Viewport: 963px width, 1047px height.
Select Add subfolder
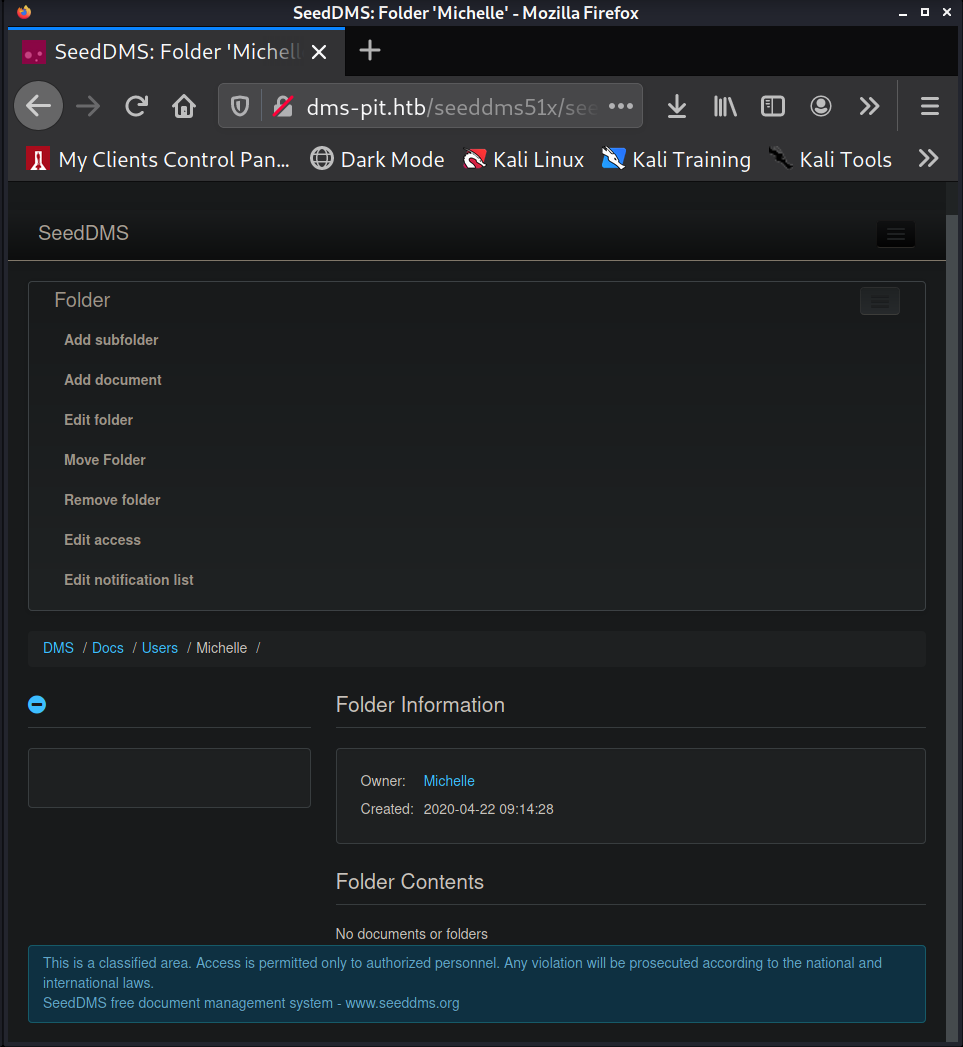(111, 340)
